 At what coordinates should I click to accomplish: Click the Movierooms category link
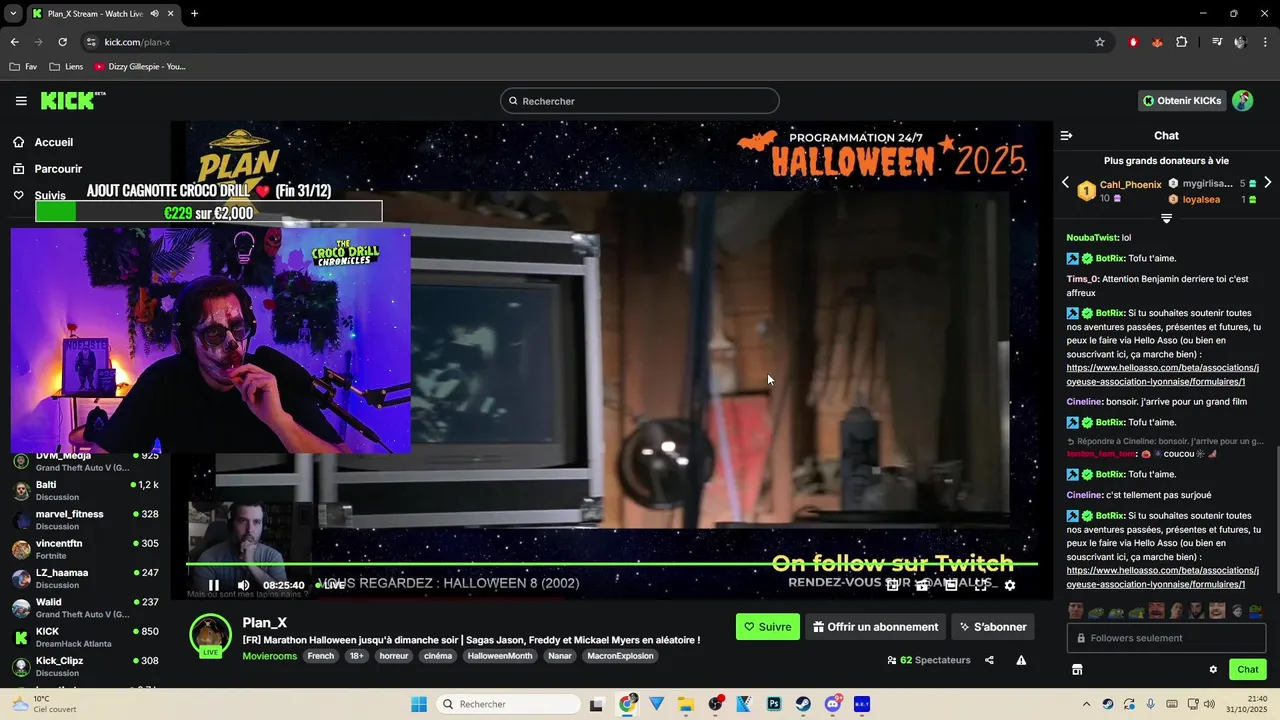(270, 656)
